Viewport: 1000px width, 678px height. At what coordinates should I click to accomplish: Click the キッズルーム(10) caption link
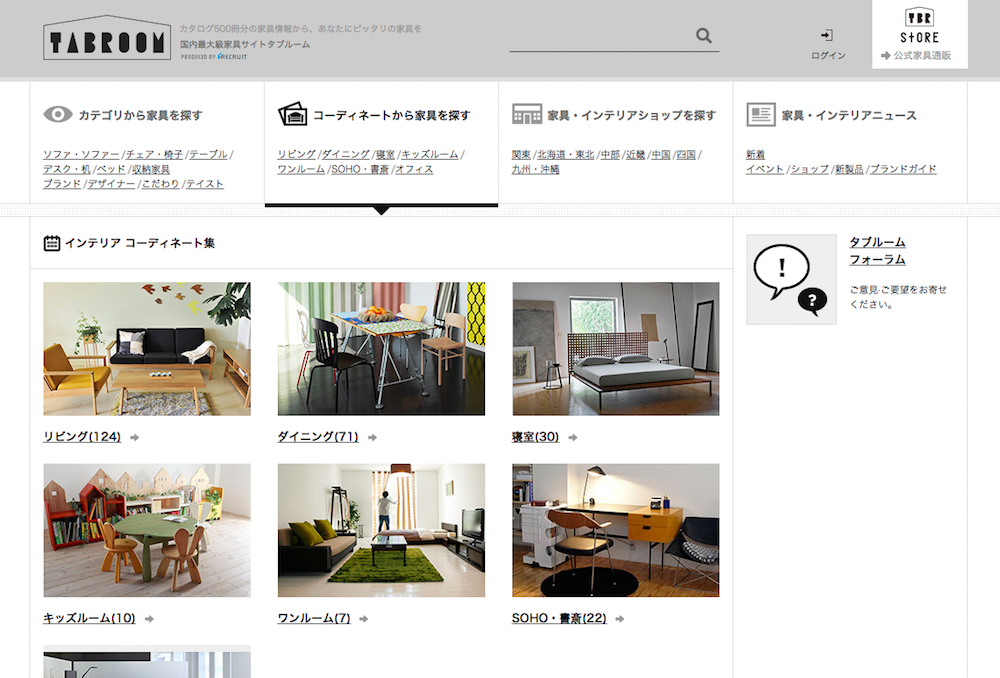pos(89,618)
